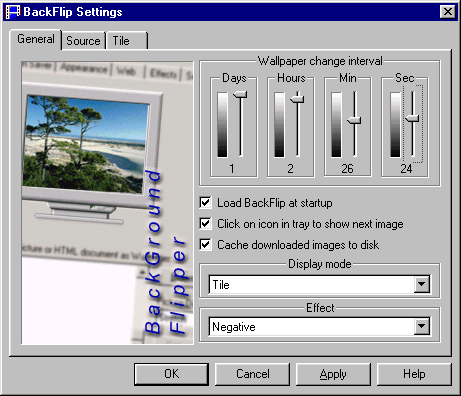Click the Hours gradient bar
Screen dimensions: 461x396
279,124
